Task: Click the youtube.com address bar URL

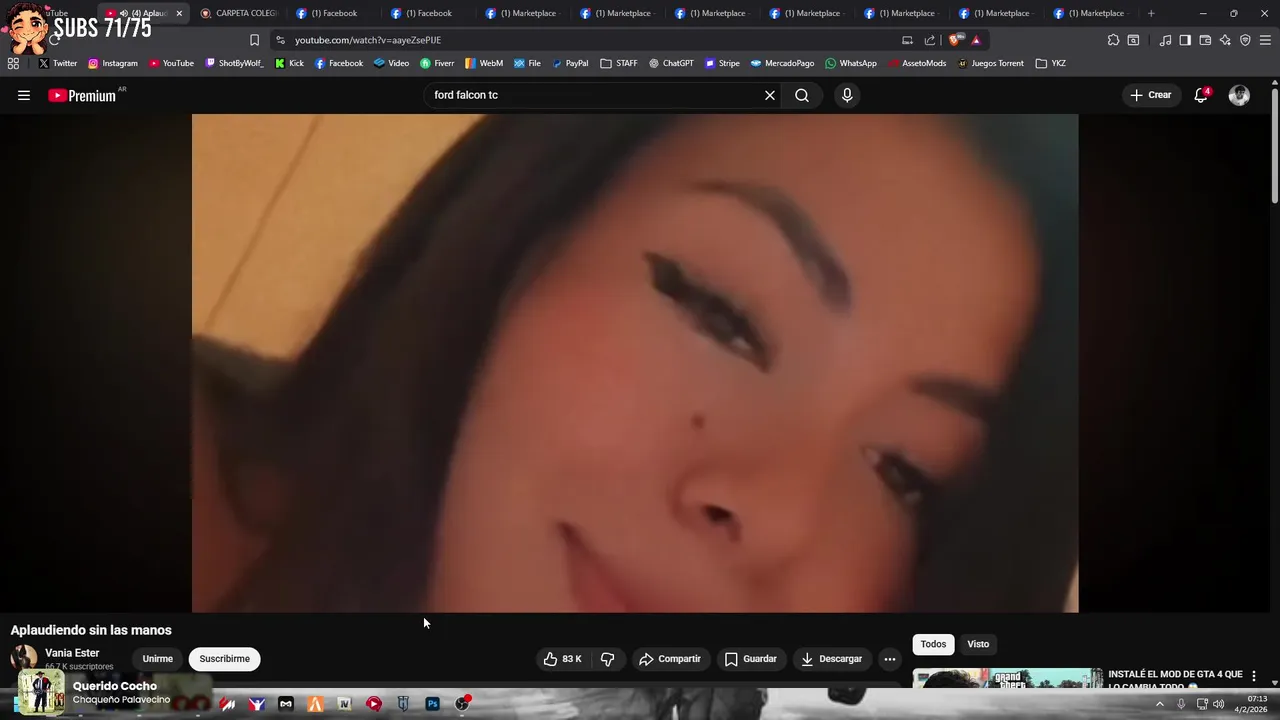Action: pos(368,40)
